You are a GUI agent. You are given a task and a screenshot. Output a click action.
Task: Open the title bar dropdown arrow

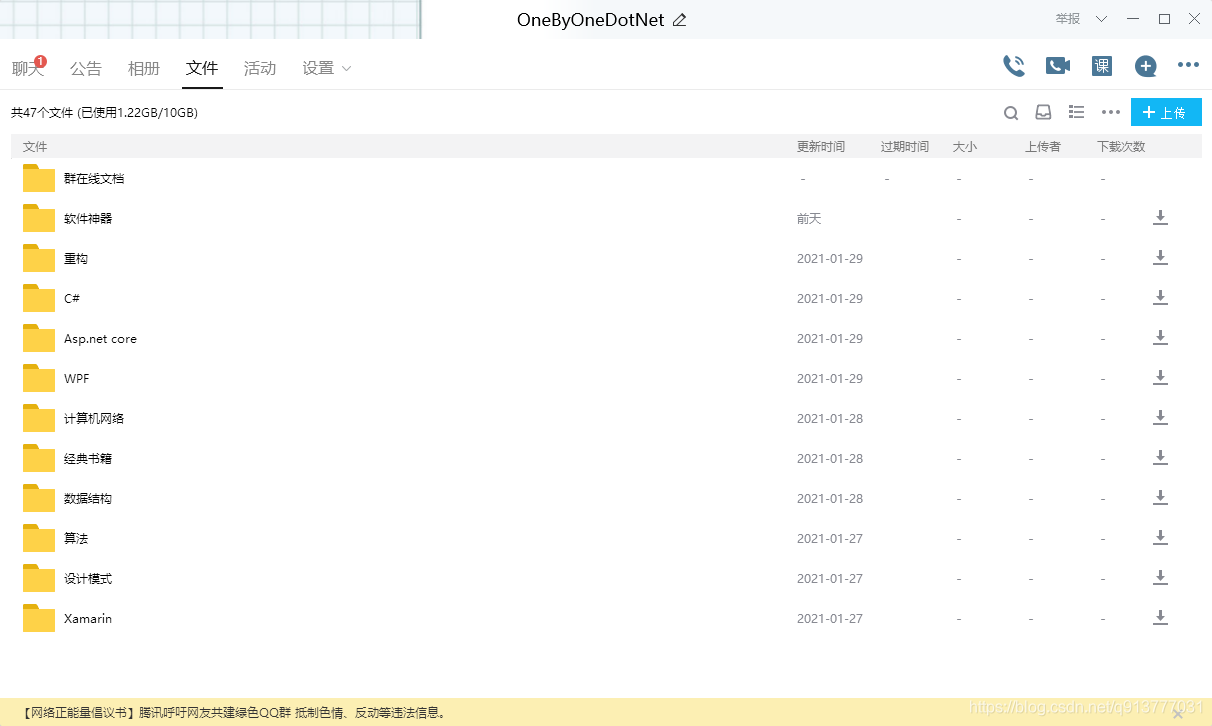coord(1101,19)
